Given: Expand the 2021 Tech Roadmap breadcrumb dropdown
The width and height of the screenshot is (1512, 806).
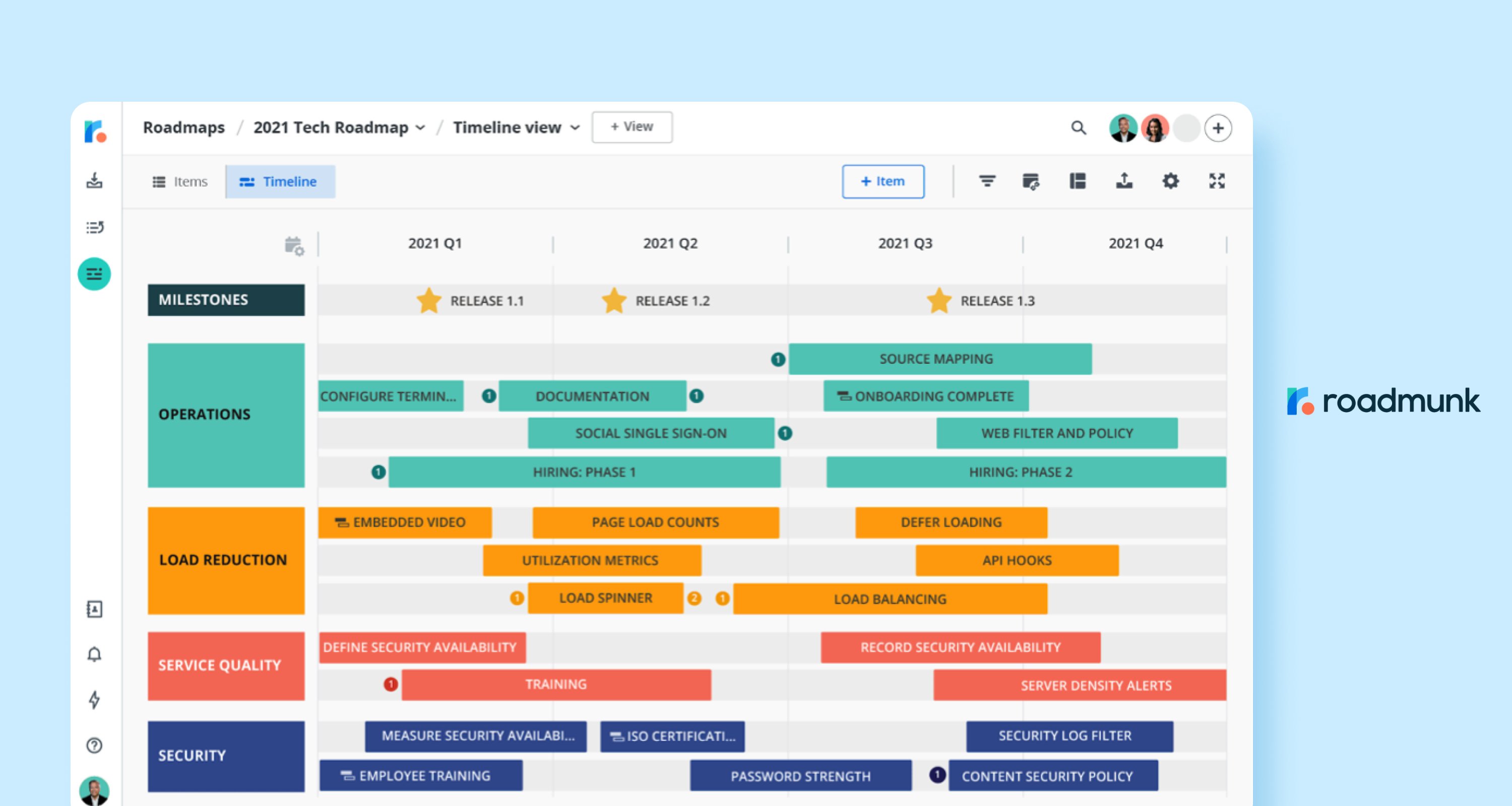Looking at the screenshot, I should tap(420, 127).
